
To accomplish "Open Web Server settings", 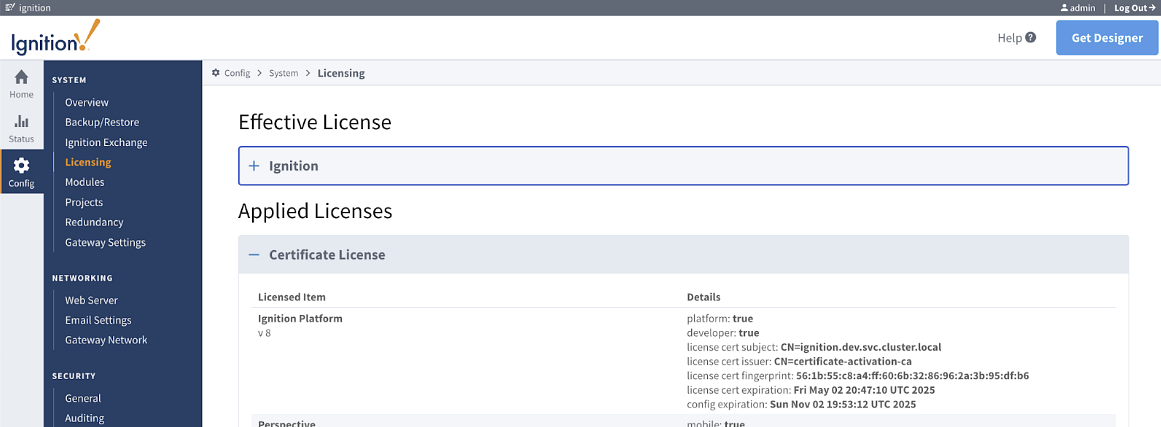I will pos(91,300).
